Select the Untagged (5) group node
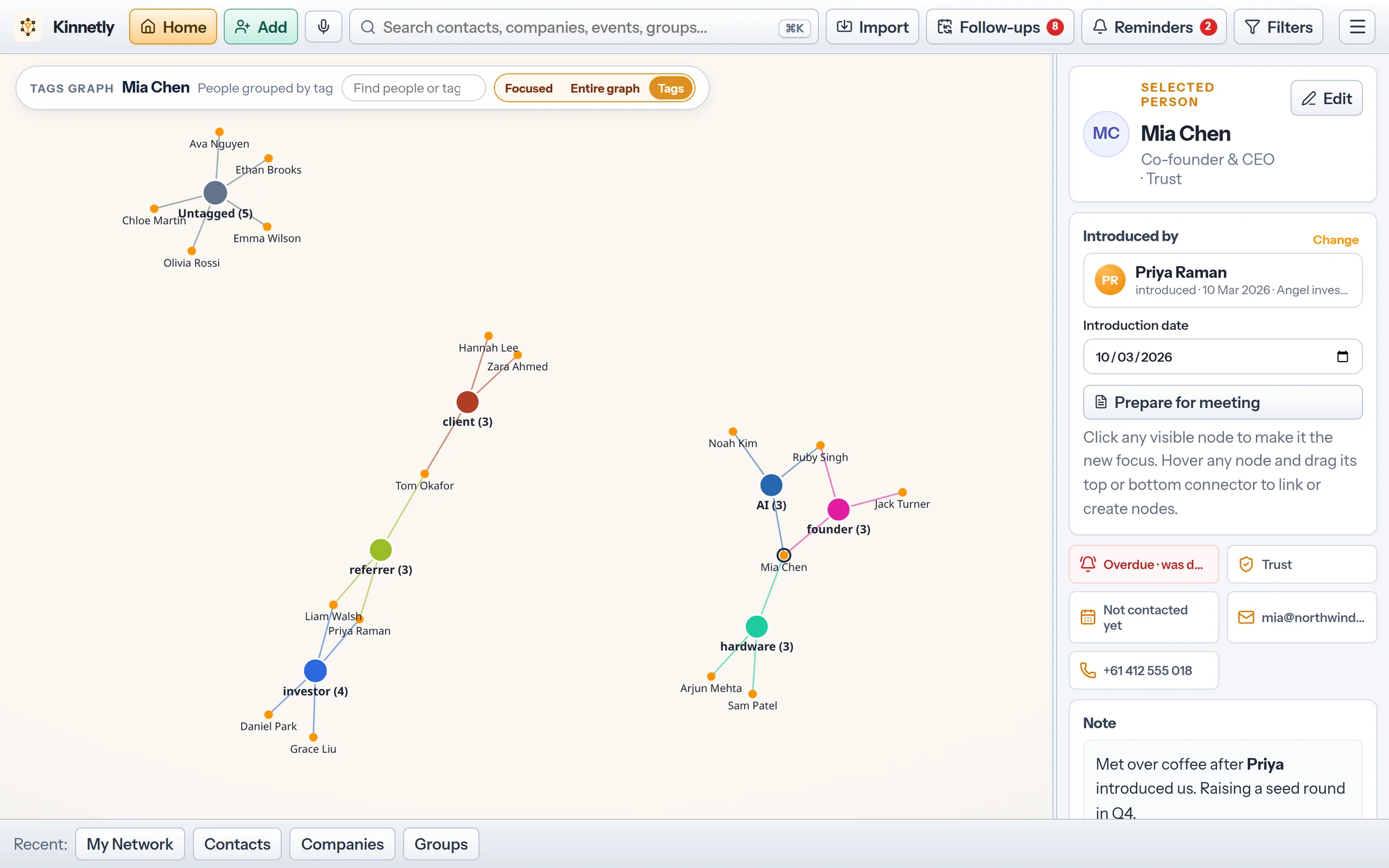The image size is (1389, 868). click(215, 193)
